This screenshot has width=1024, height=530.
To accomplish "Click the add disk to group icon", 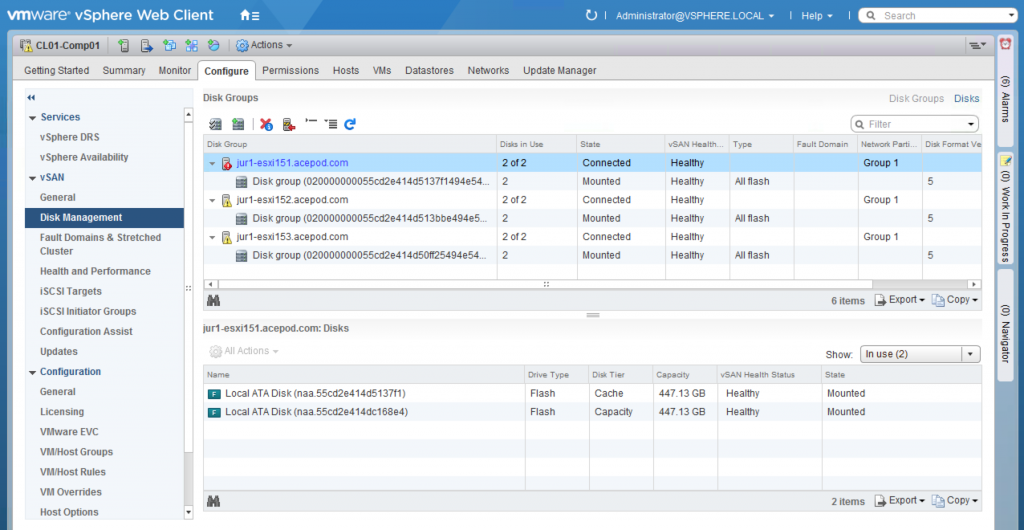I will (x=289, y=124).
